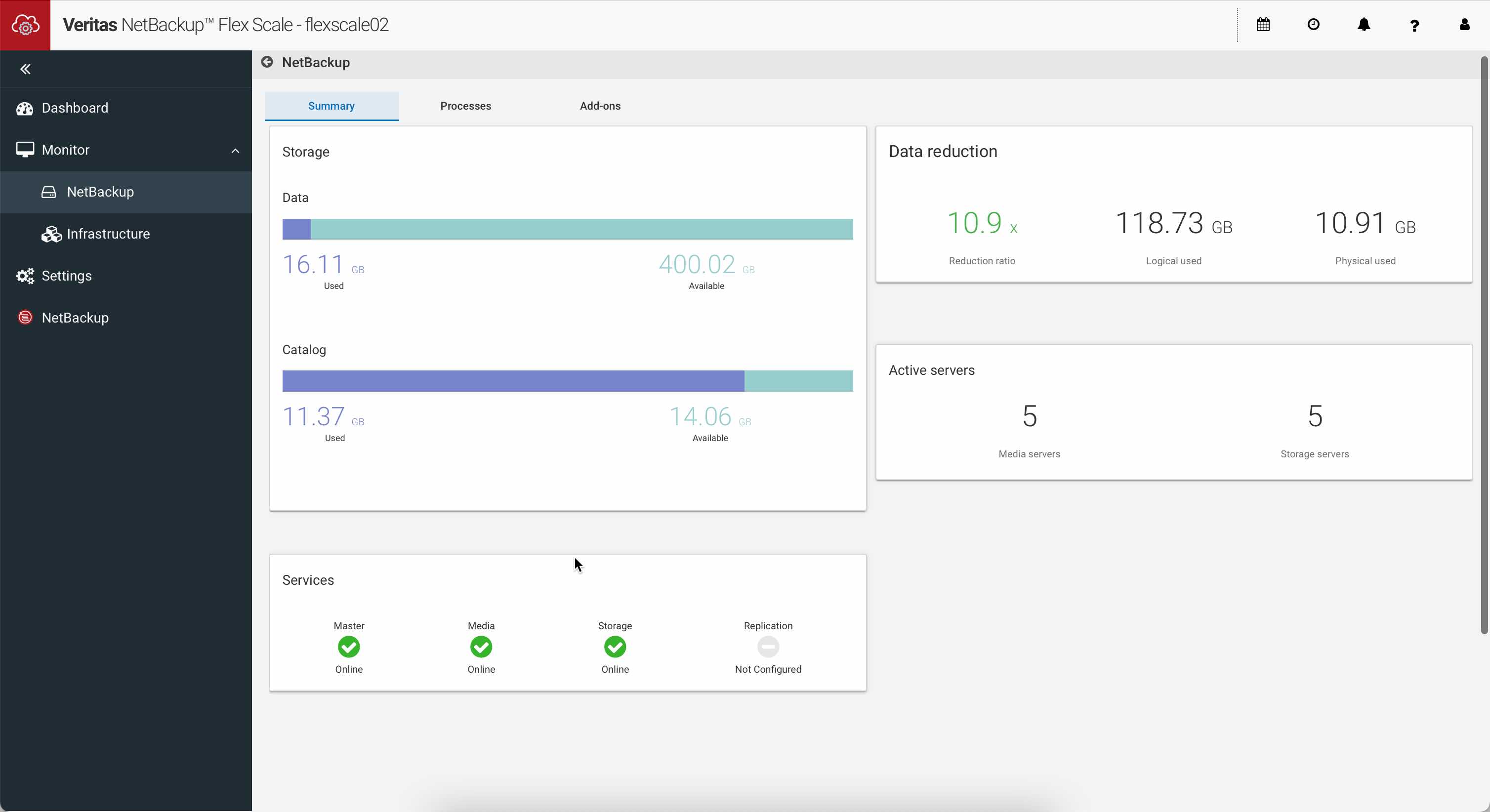Click the Services card heading

coord(308,580)
